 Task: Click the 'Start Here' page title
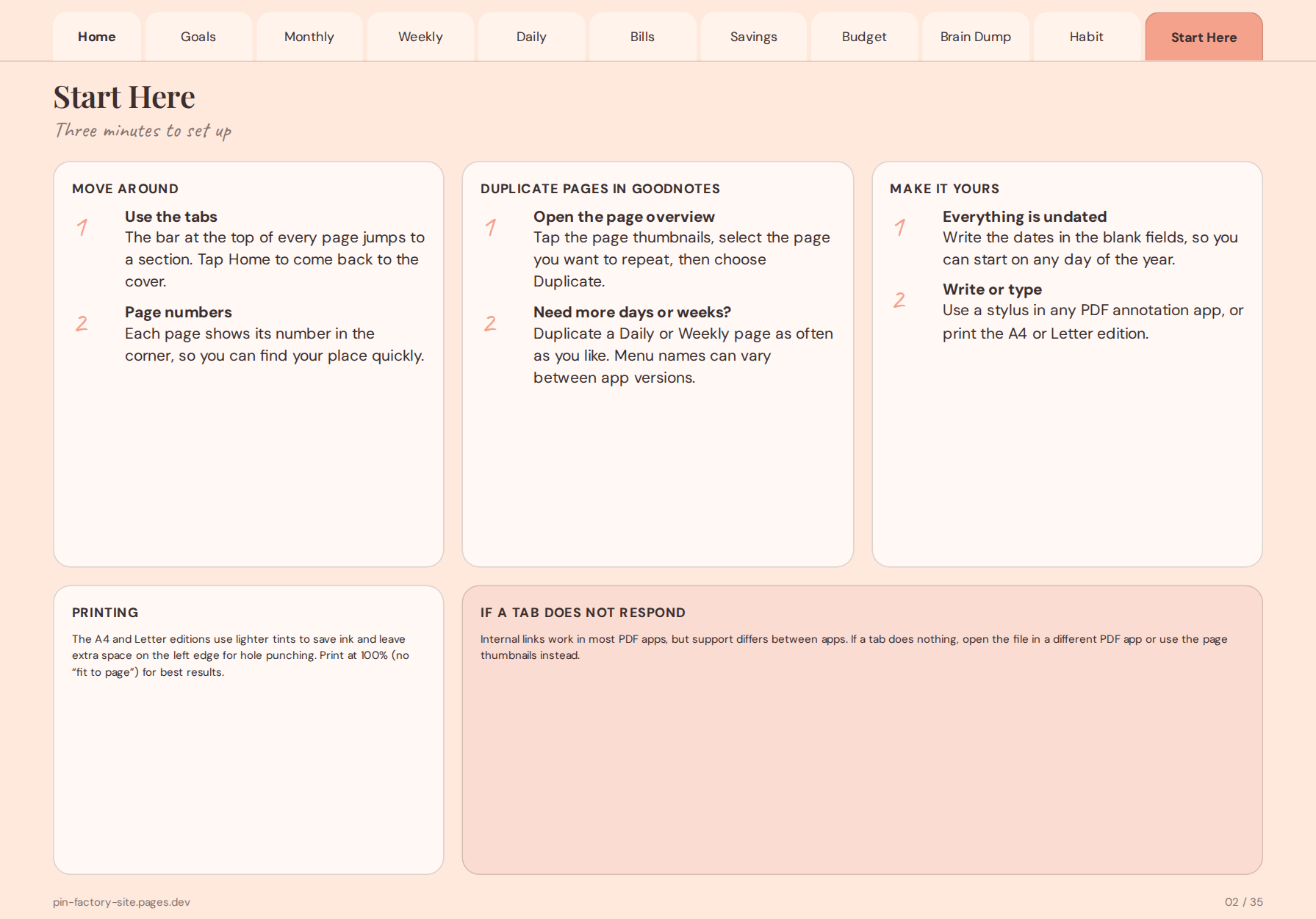tap(124, 97)
